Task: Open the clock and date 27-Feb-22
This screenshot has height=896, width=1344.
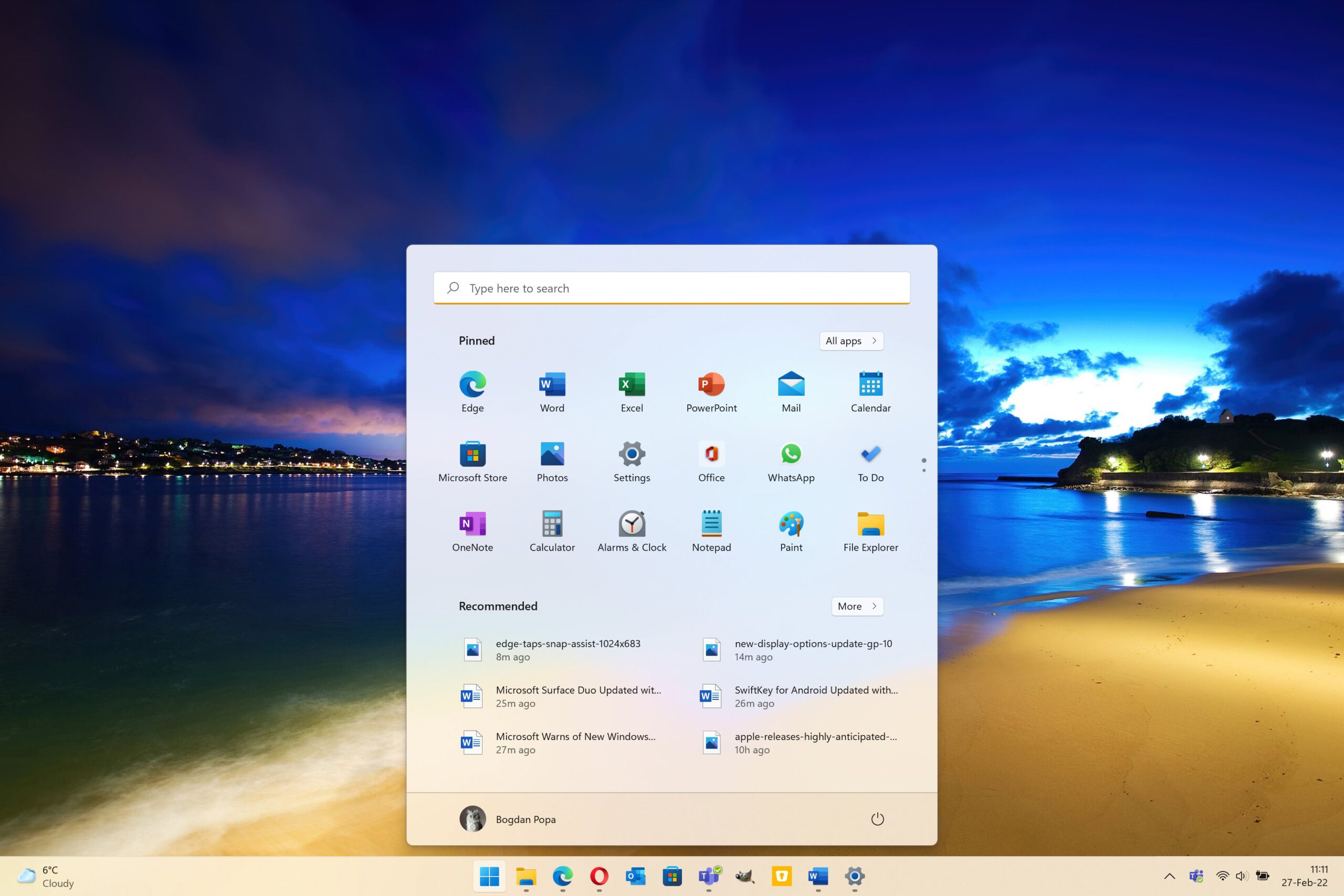Action: 1304,876
